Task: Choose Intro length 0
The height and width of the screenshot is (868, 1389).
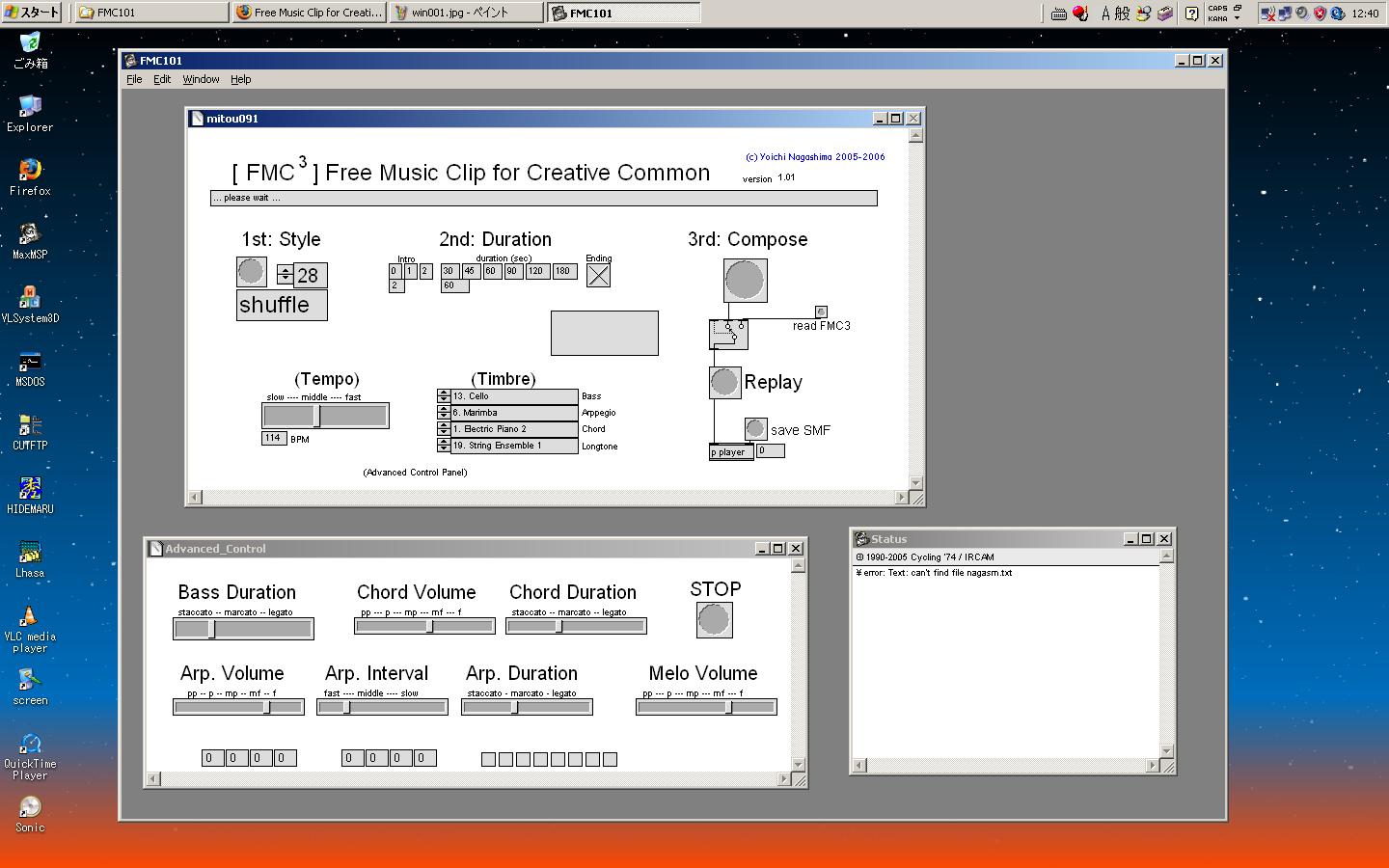Action: coord(395,271)
